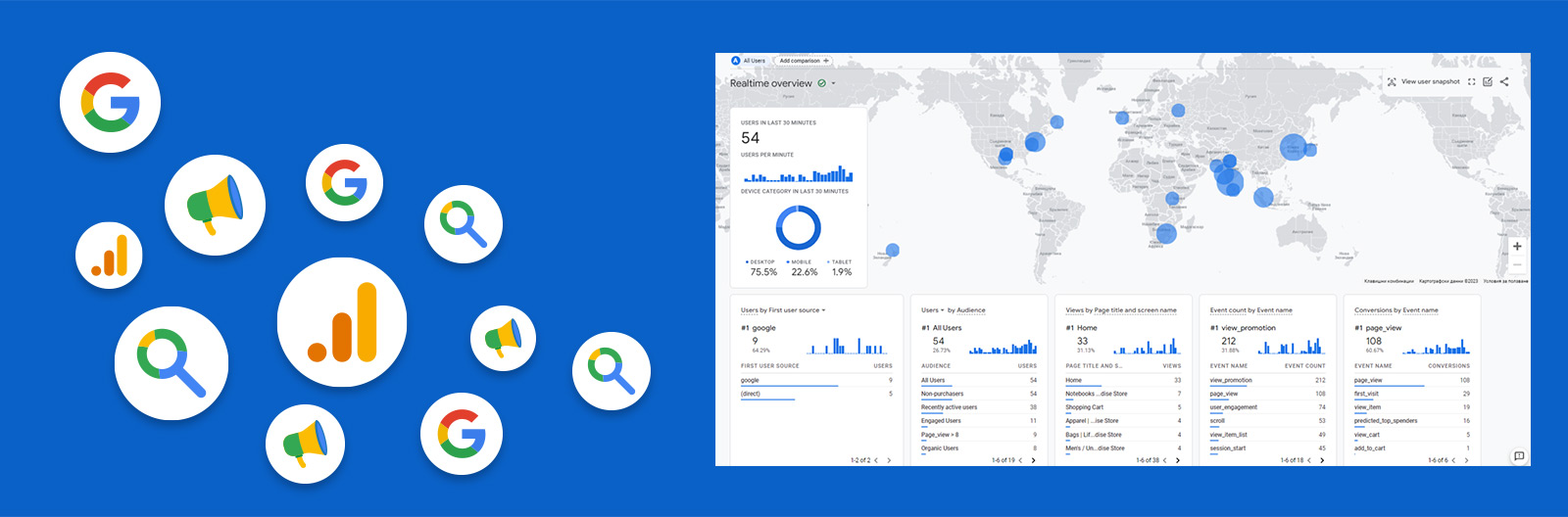The height and width of the screenshot is (517, 1568).
Task: Select the Home row in page title table
Action: click(x=1123, y=381)
